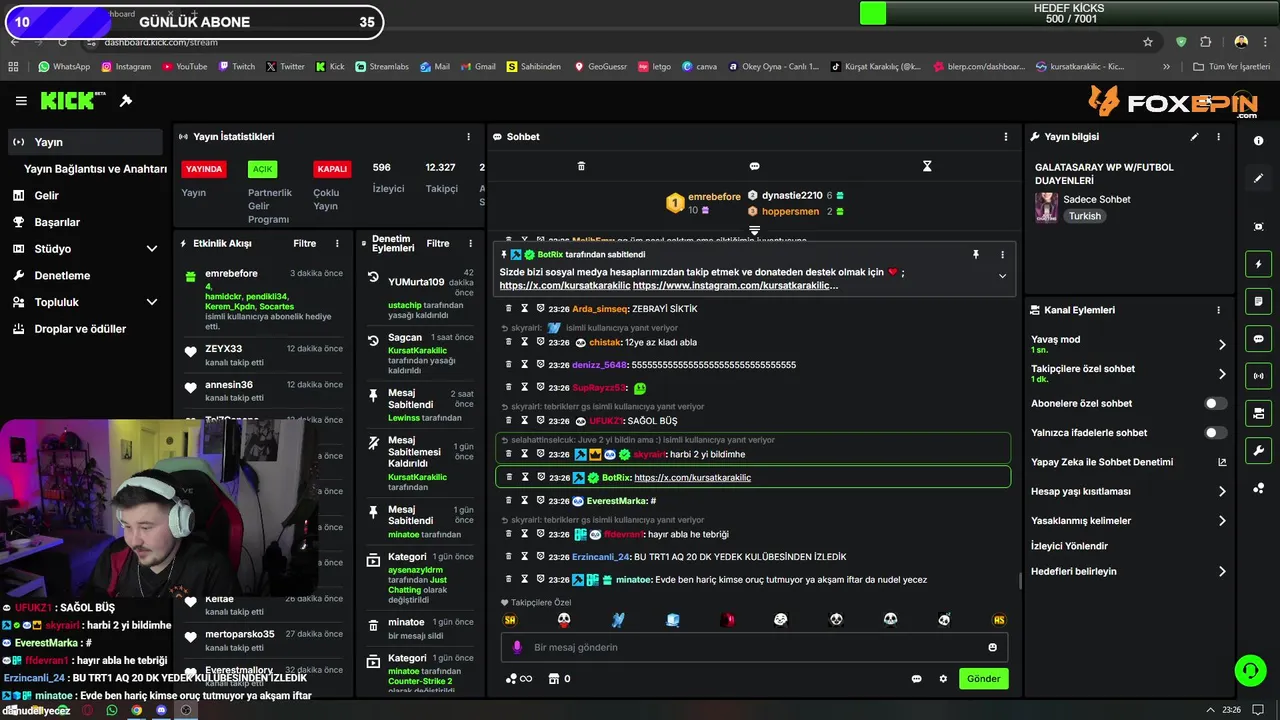Image resolution: width=1280 pixels, height=720 pixels.
Task: Click the info icon in right sidebar
Action: 1258,142
